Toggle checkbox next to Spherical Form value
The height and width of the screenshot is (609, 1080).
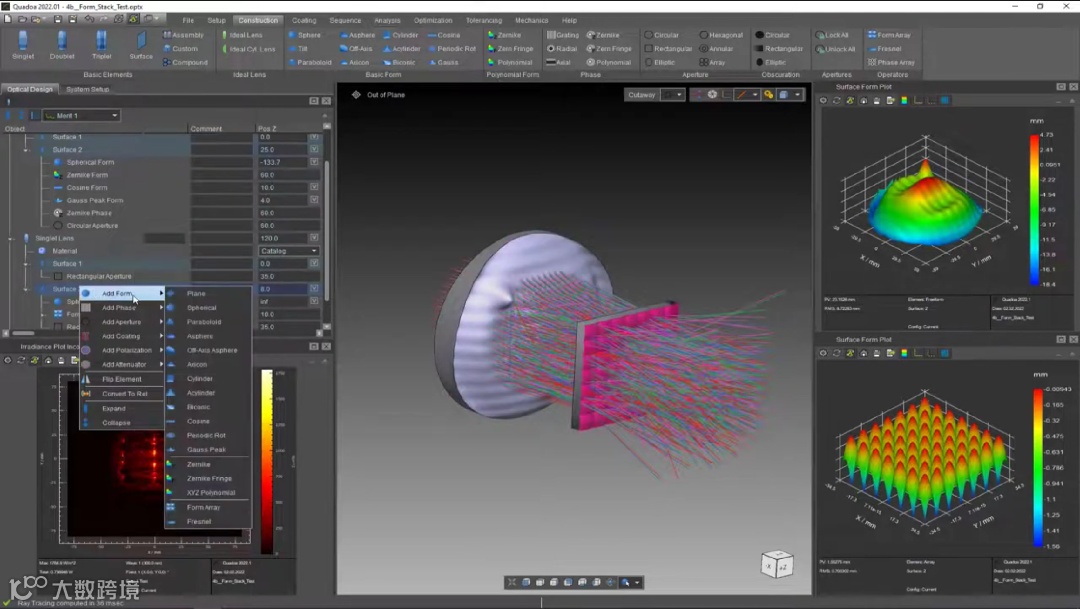314,162
